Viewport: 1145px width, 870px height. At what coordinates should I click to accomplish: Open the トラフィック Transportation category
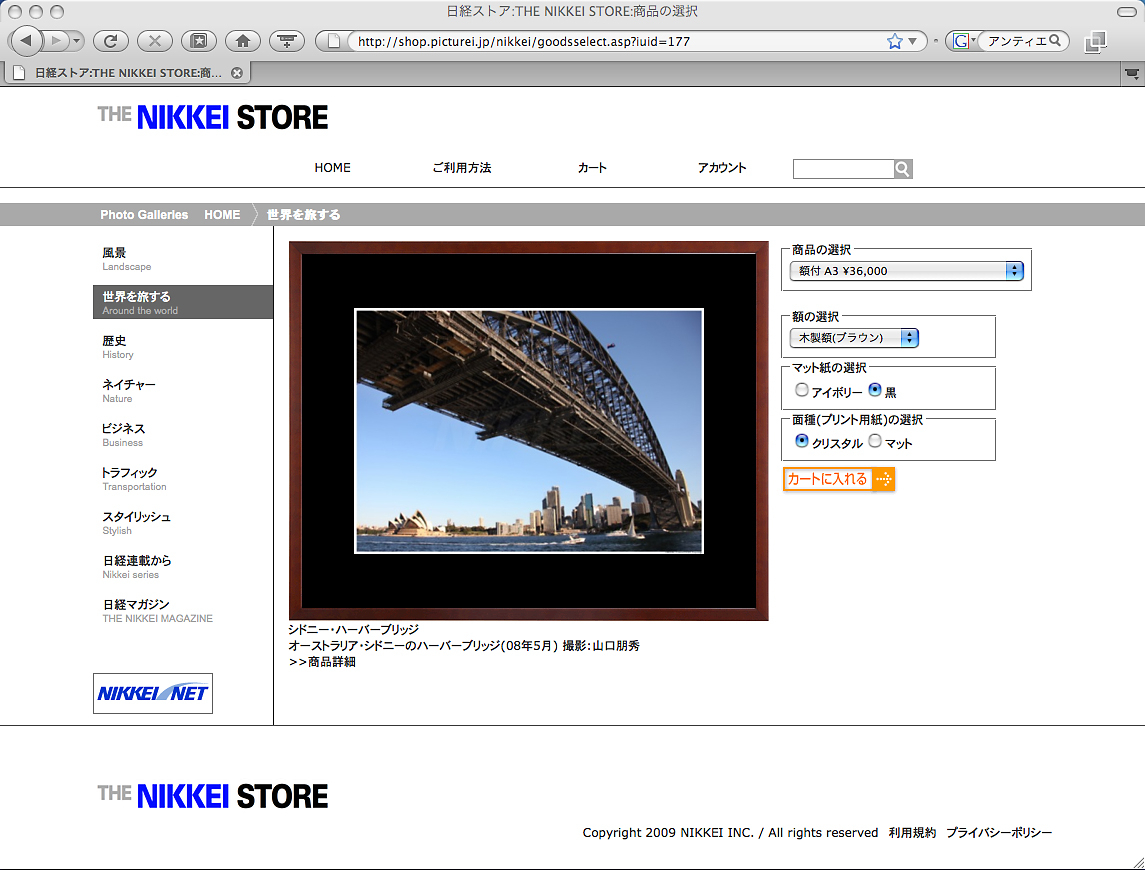[134, 479]
